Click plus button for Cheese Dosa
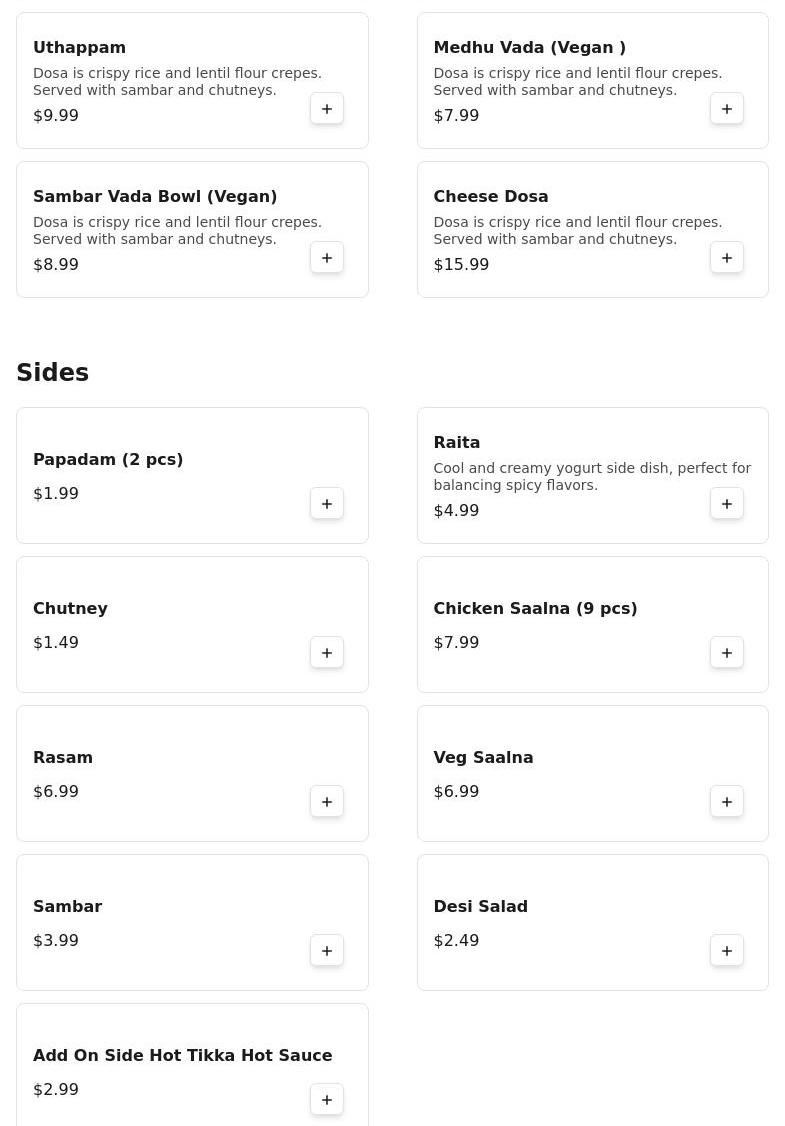Viewport: 785px width, 1126px height. point(727,258)
